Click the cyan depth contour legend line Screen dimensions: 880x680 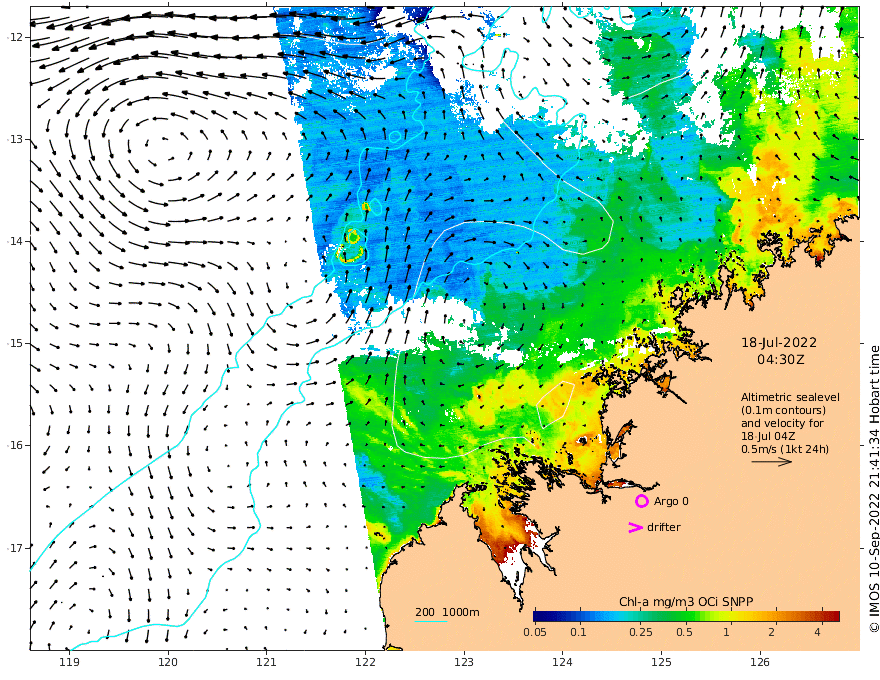coord(431,621)
